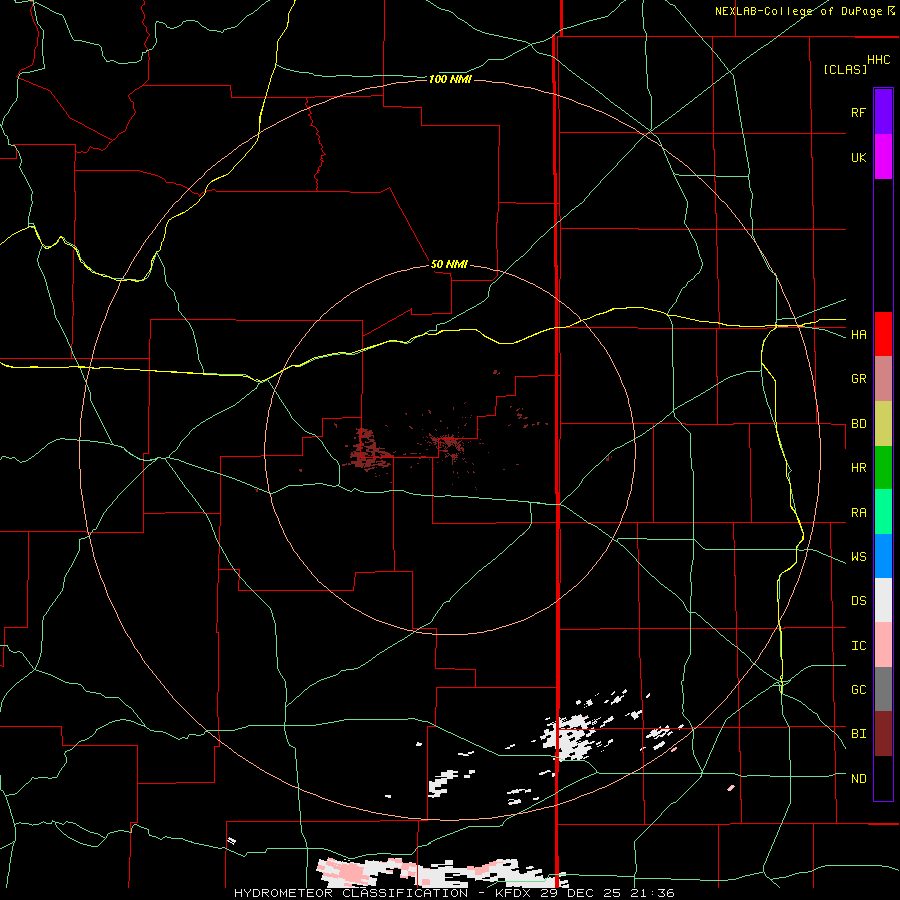Click the GC gray legend swatch
The height and width of the screenshot is (900, 900).
point(883,689)
